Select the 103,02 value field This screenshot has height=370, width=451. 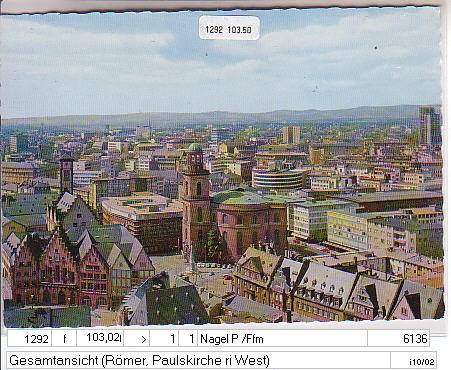click(100, 339)
